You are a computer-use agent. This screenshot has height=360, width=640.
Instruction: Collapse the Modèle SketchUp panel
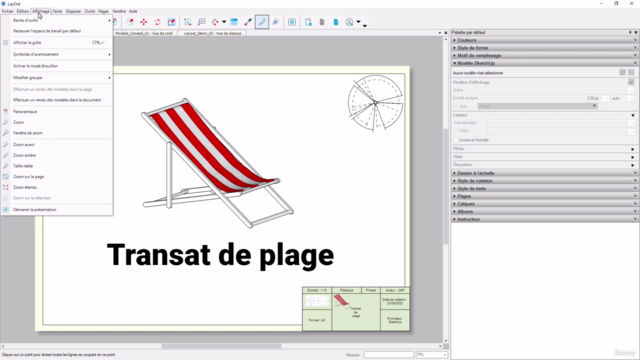(x=455, y=63)
